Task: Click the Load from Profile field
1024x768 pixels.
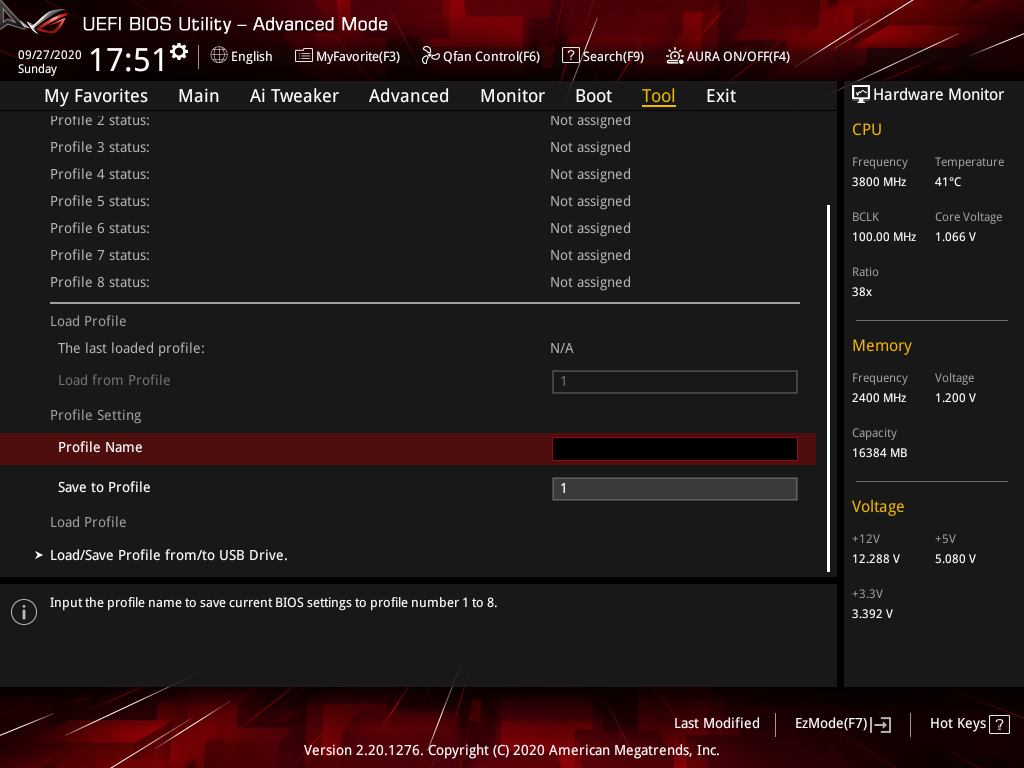Action: (674, 381)
